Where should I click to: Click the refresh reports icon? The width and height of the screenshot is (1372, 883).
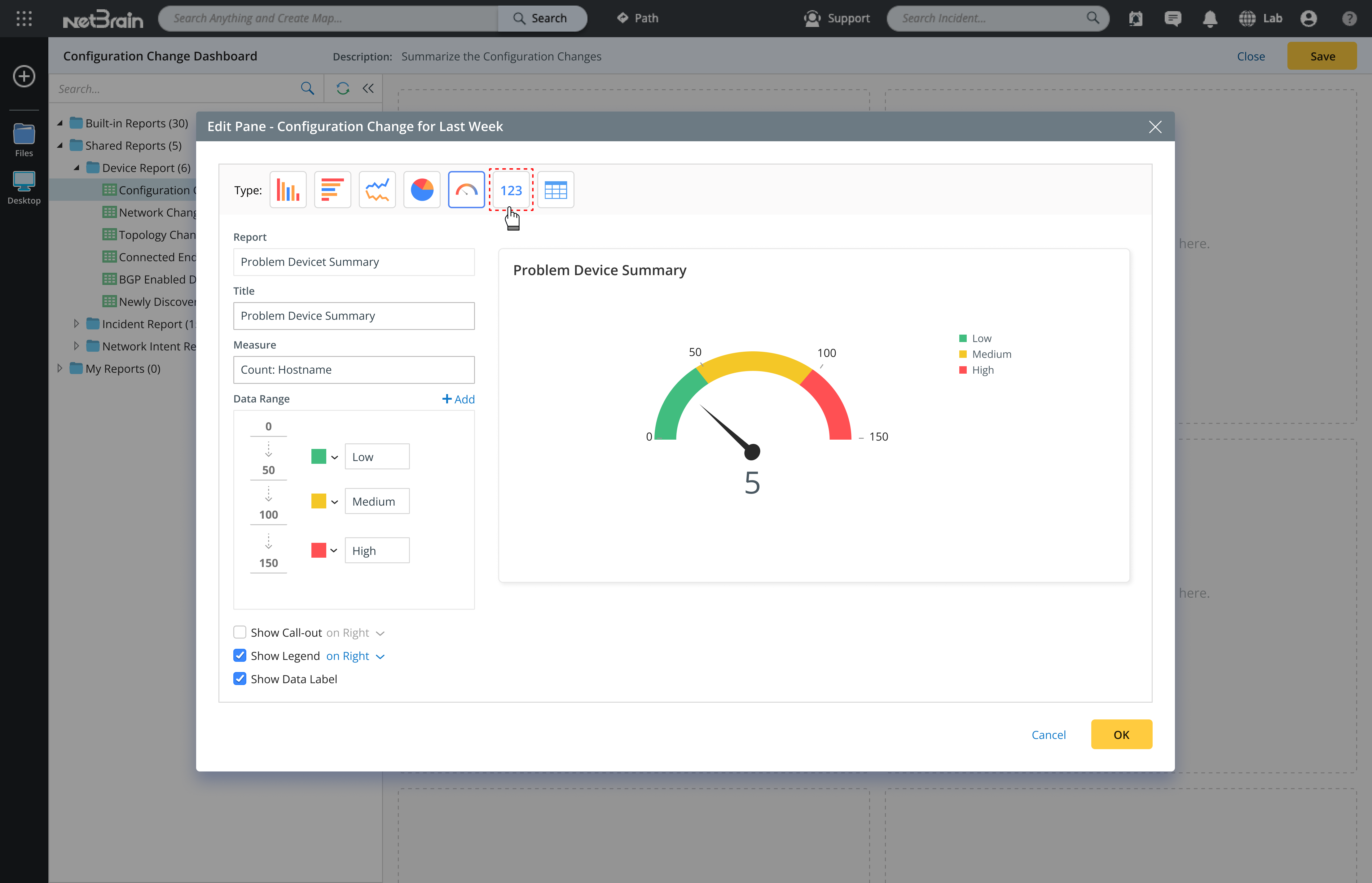coord(343,88)
